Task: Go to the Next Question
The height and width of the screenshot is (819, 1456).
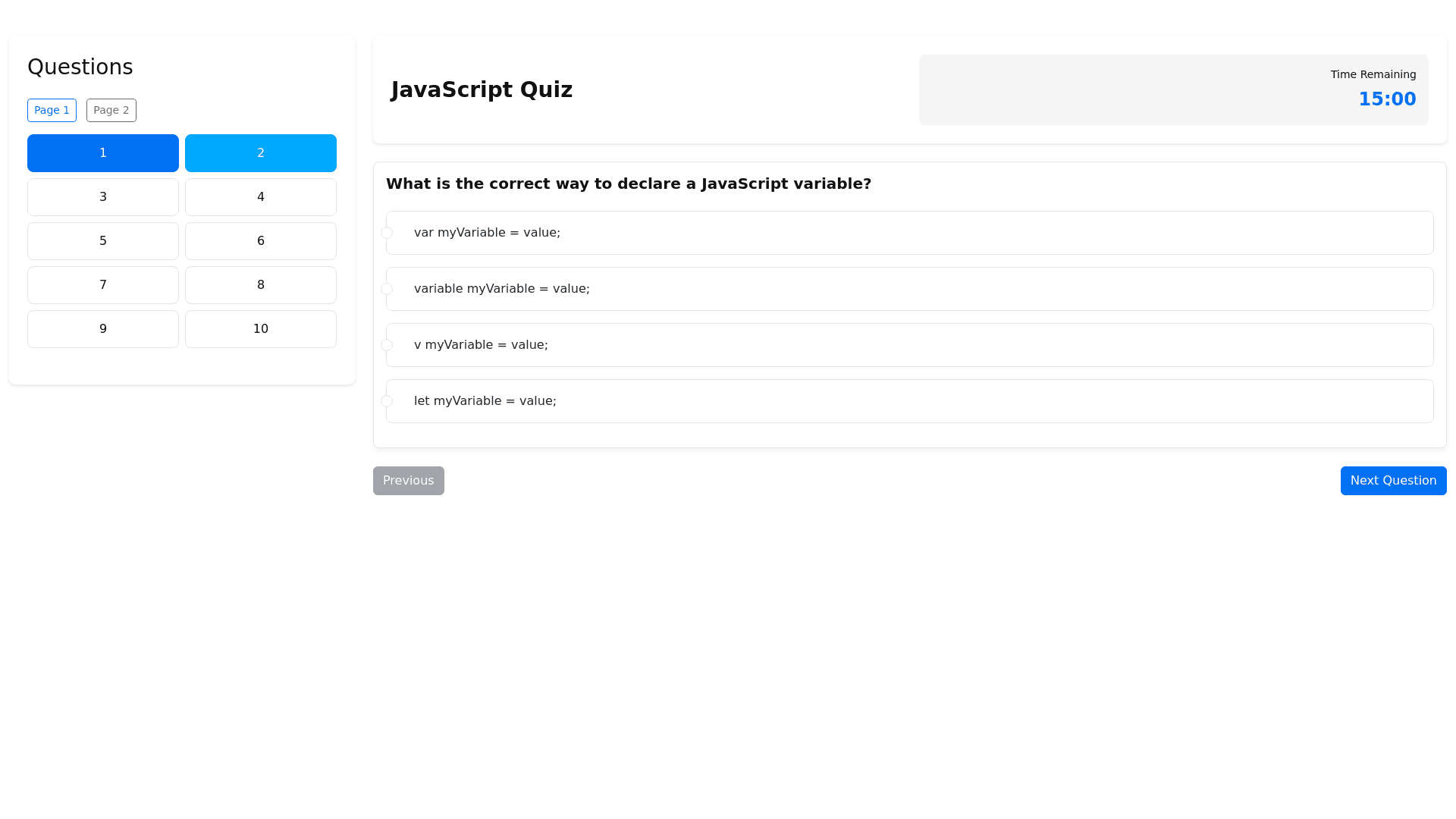Action: 1393,481
